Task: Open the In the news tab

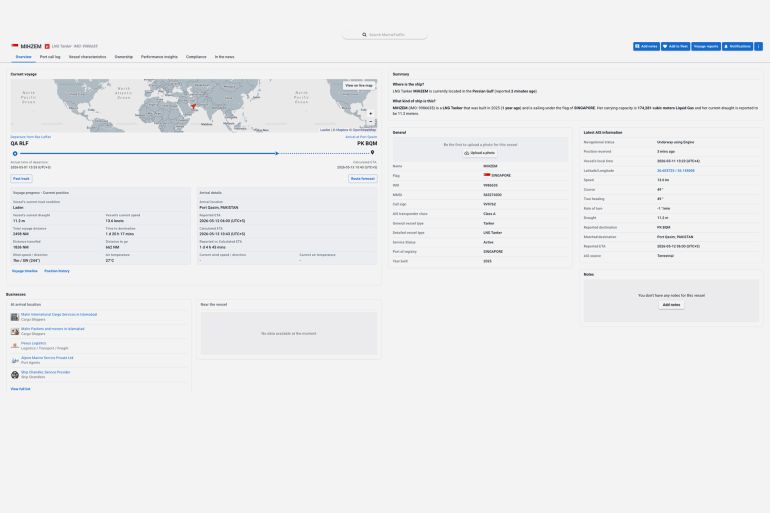Action: [224, 57]
